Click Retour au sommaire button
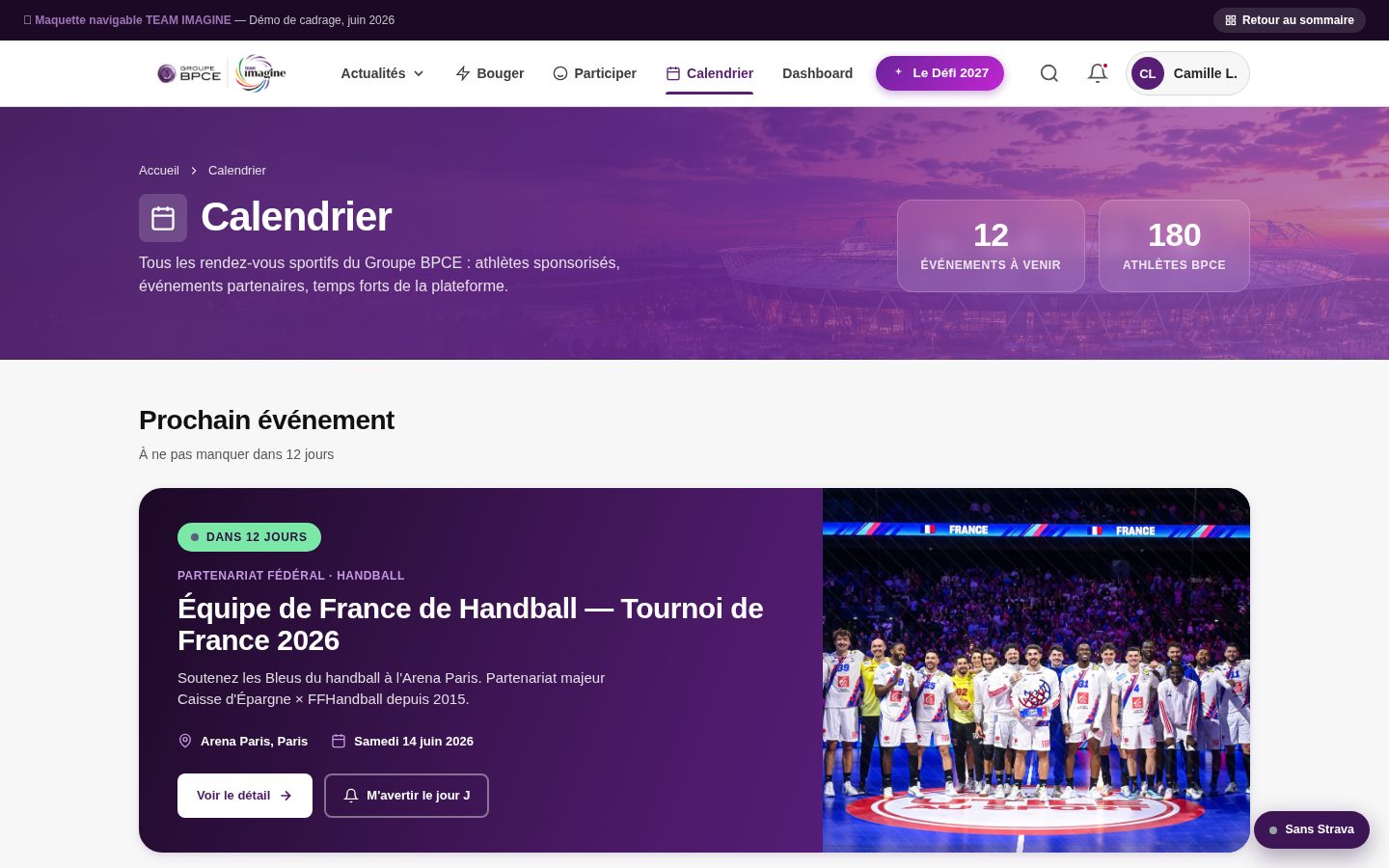 coord(1290,20)
